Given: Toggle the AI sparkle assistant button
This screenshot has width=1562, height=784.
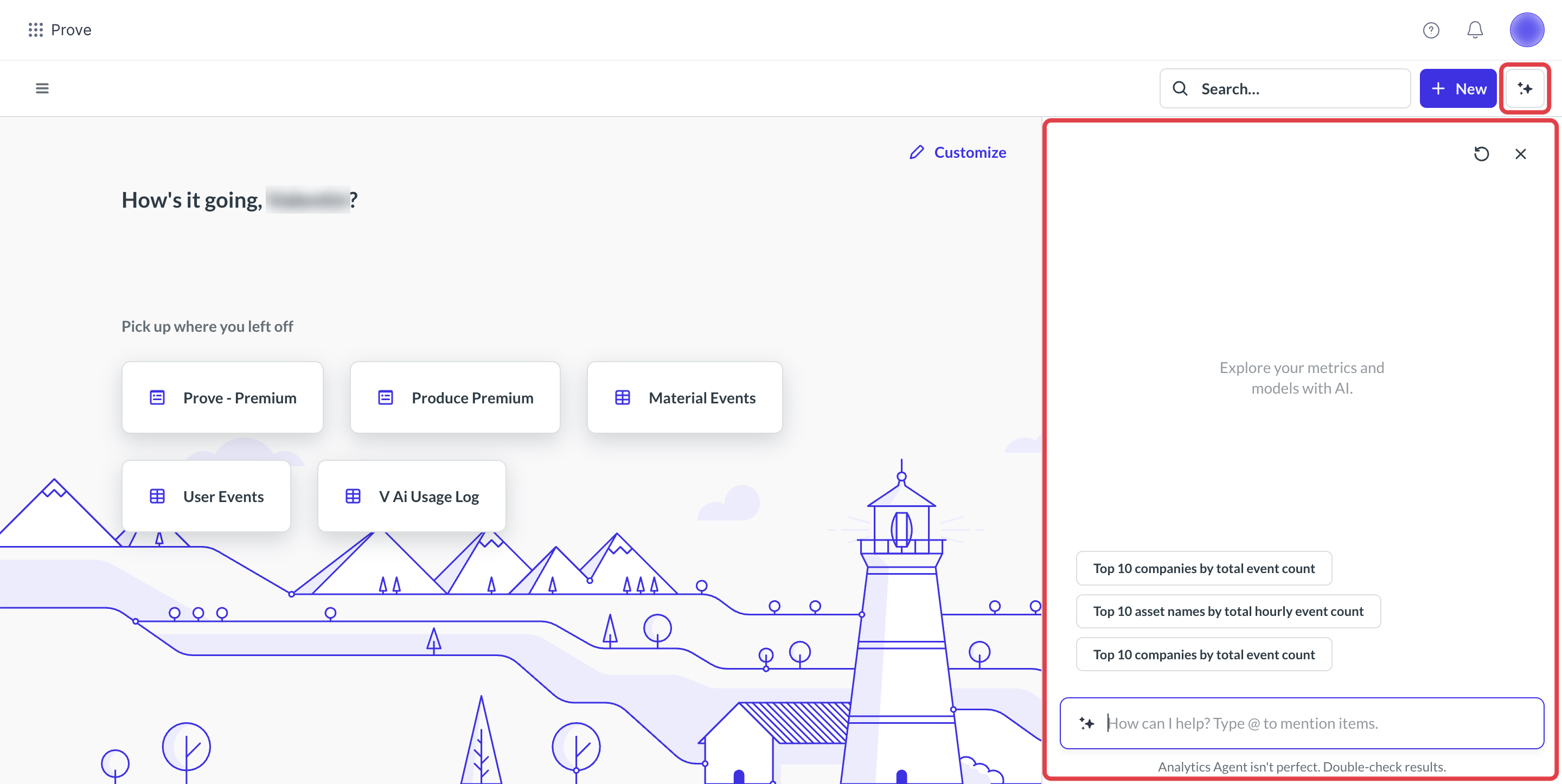Looking at the screenshot, I should 1525,88.
